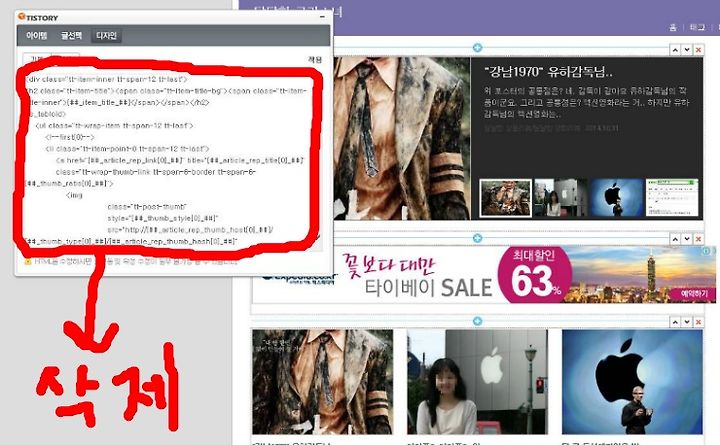The image size is (720, 445).
Task: Open the 글선택 tab
Action: [72, 35]
